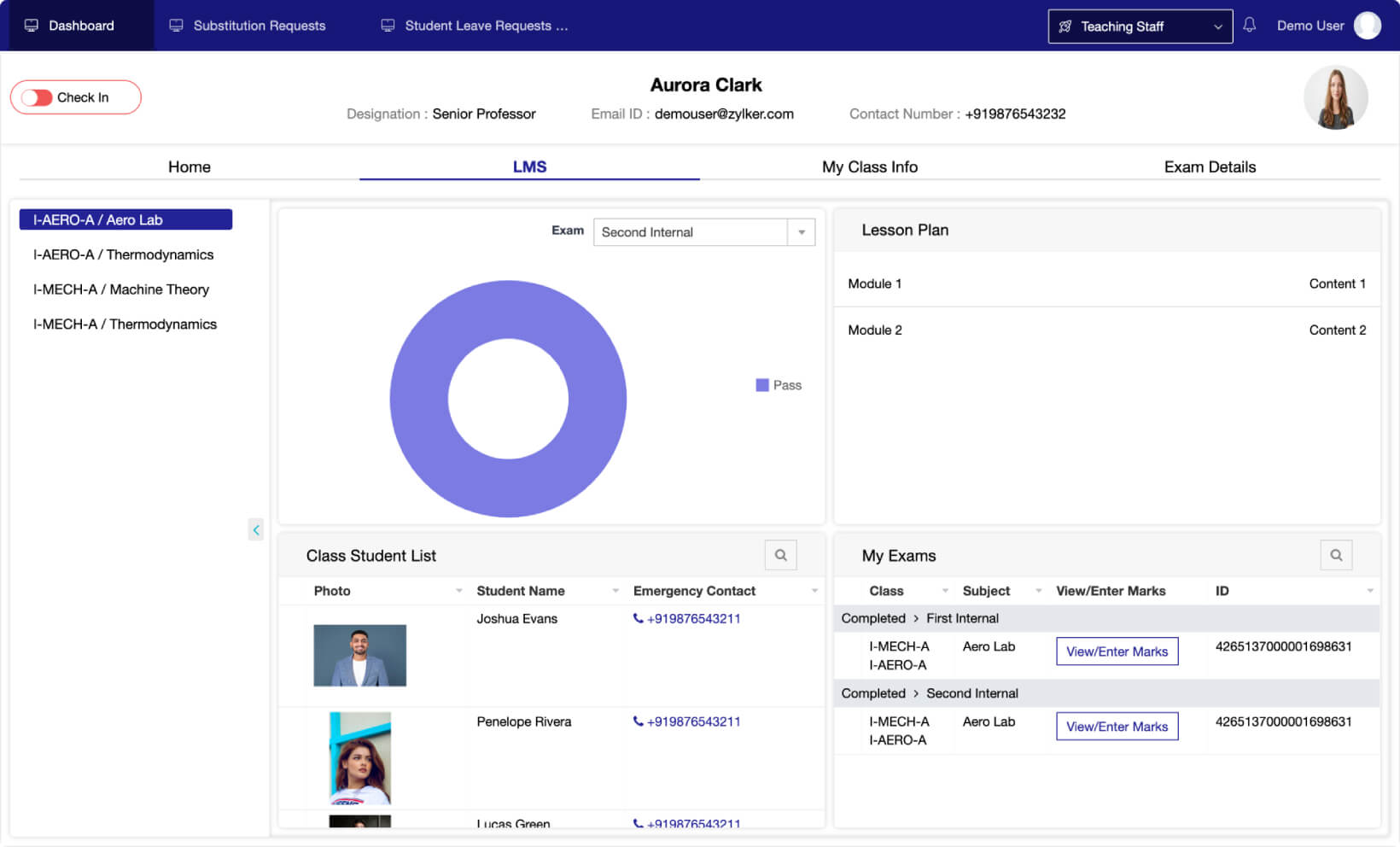Image resolution: width=1400 pixels, height=847 pixels.
Task: Click the rocket icon in Teaching Staff selector
Action: tap(1064, 26)
